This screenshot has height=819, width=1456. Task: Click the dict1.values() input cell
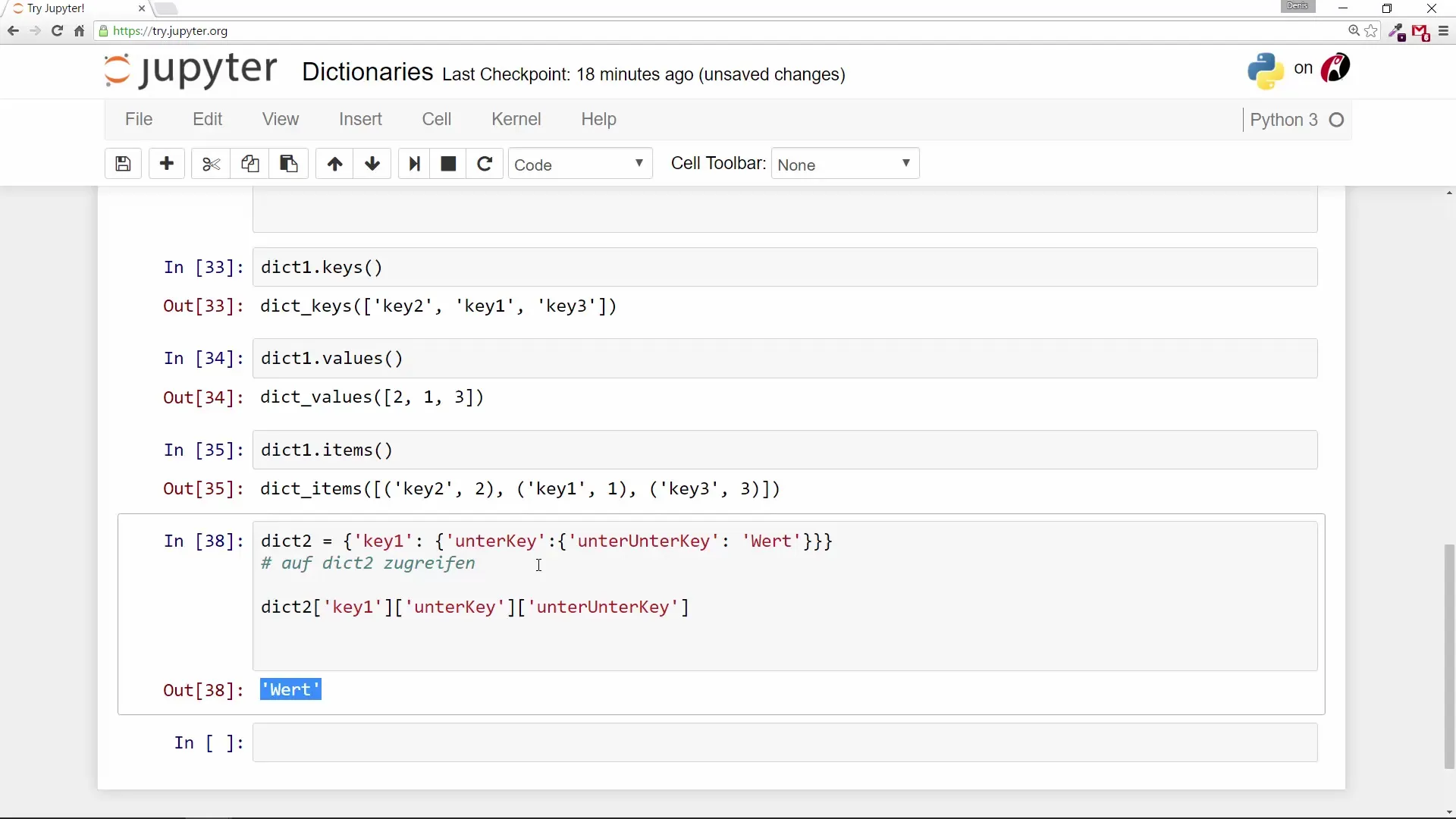[785, 358]
